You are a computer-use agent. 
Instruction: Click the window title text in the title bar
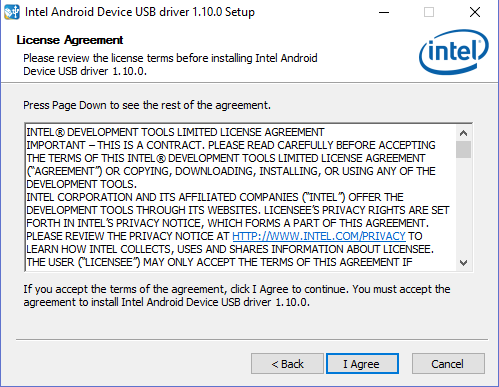tap(140, 12)
